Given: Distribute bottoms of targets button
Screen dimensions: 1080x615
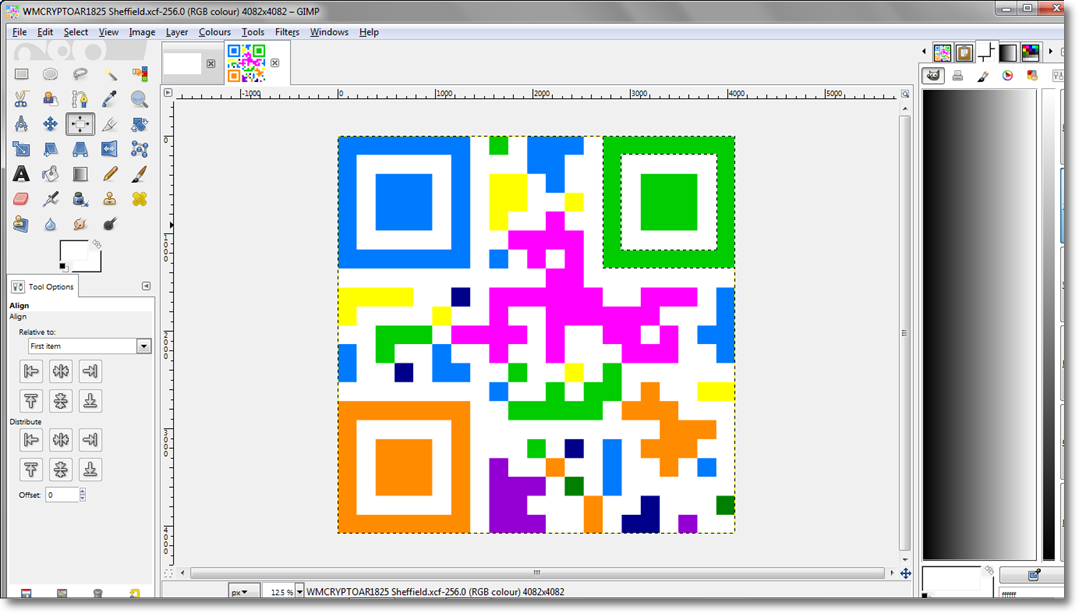Looking at the screenshot, I should [90, 469].
